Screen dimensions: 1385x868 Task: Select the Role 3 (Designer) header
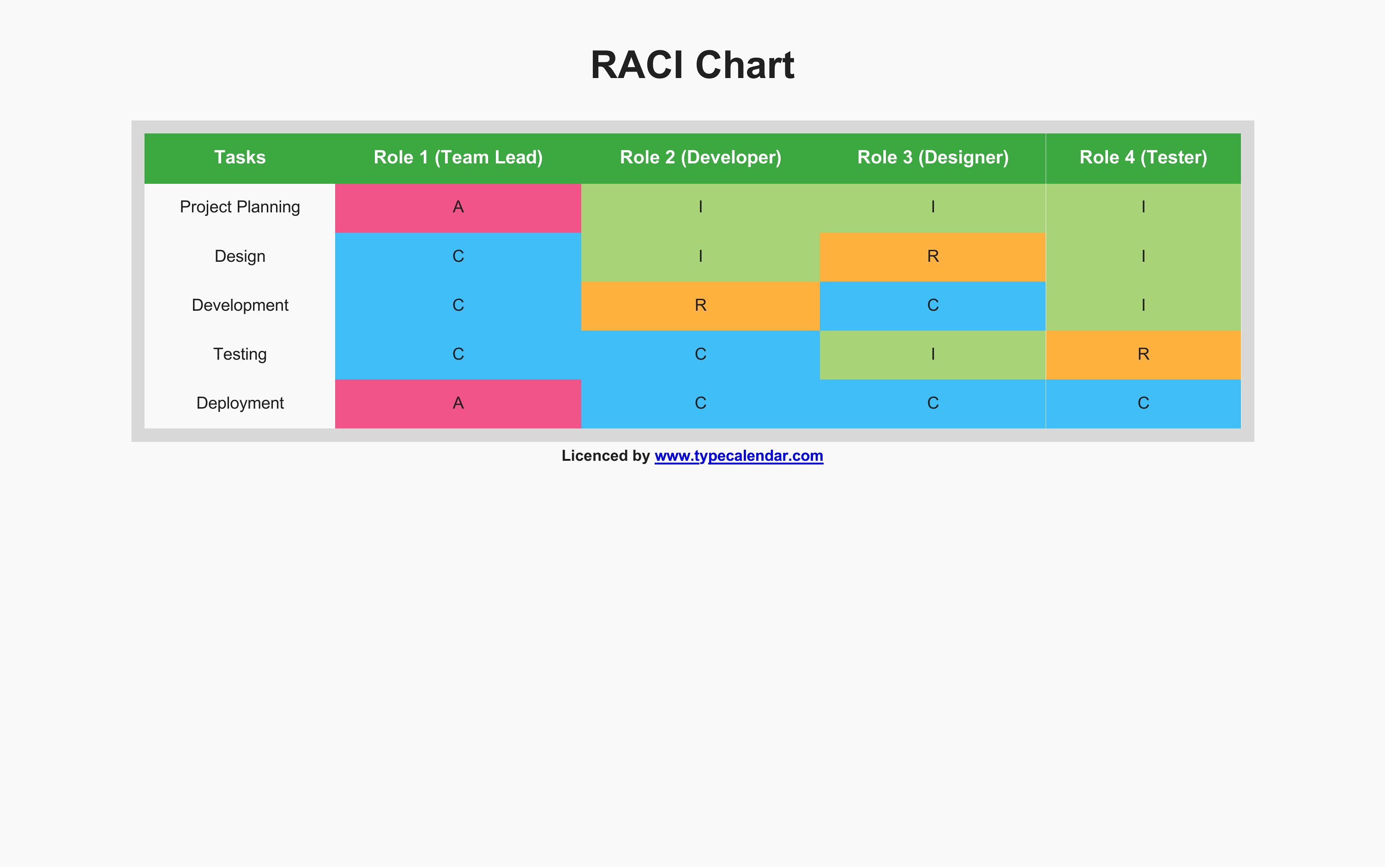(933, 158)
